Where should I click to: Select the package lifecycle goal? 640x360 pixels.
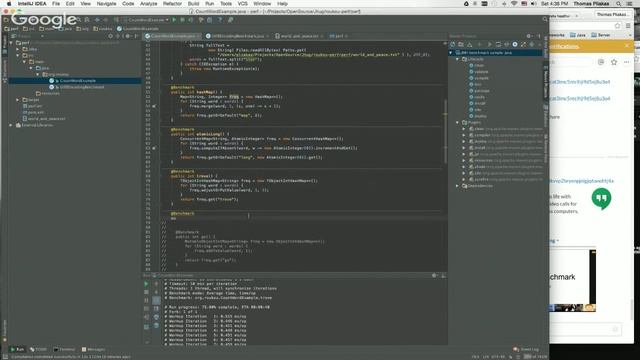click(x=482, y=91)
